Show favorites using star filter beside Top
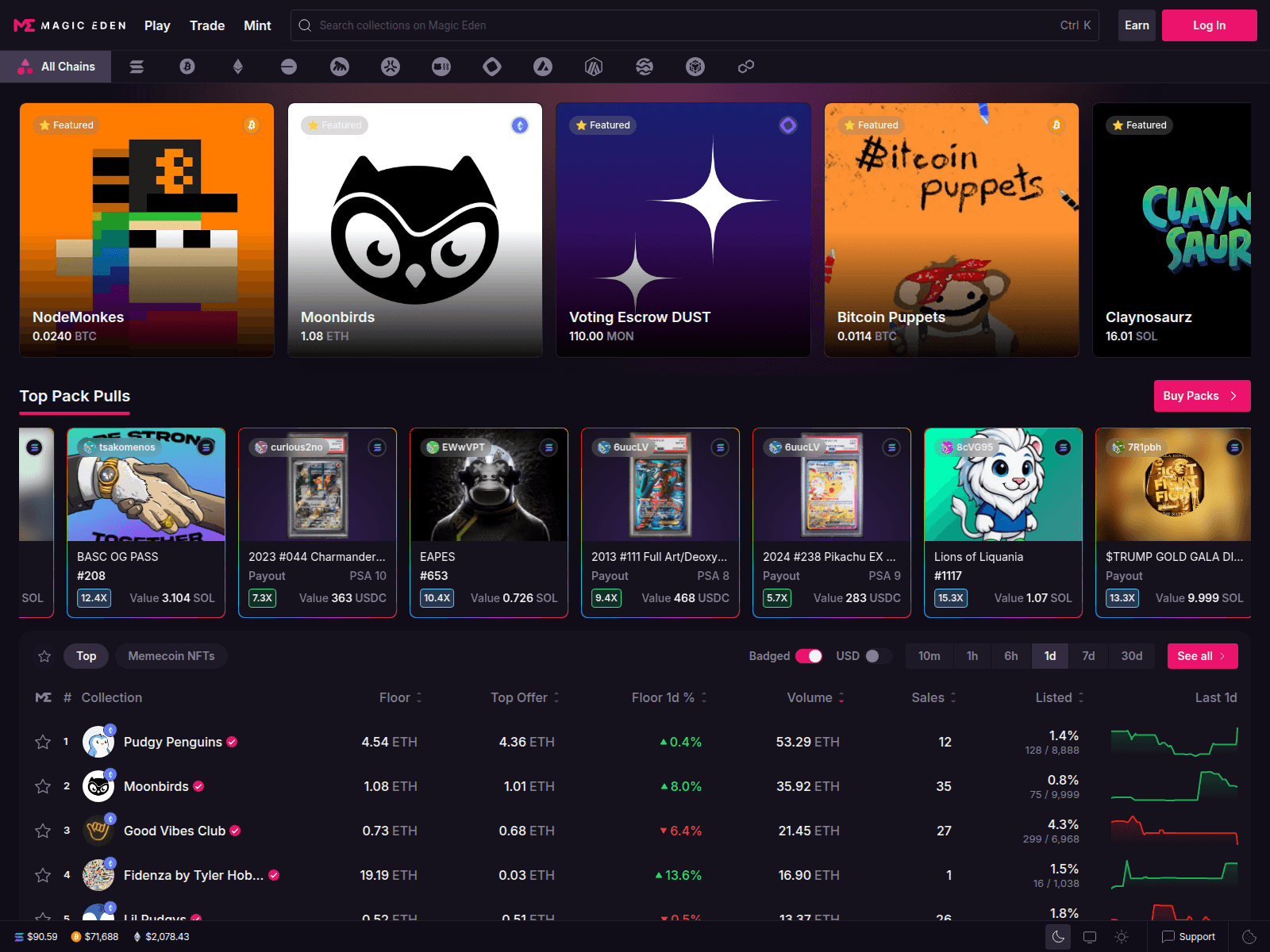 point(44,656)
